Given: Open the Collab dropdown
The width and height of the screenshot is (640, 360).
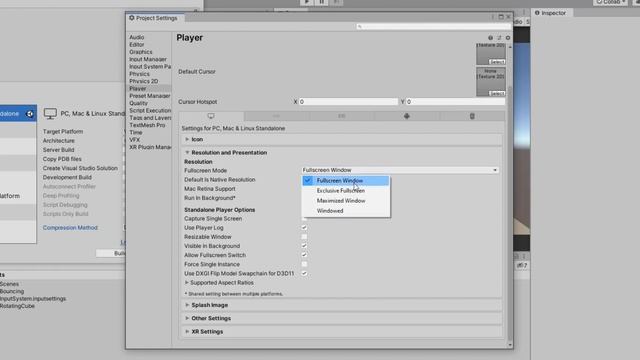Looking at the screenshot, I should [x=611, y=2].
